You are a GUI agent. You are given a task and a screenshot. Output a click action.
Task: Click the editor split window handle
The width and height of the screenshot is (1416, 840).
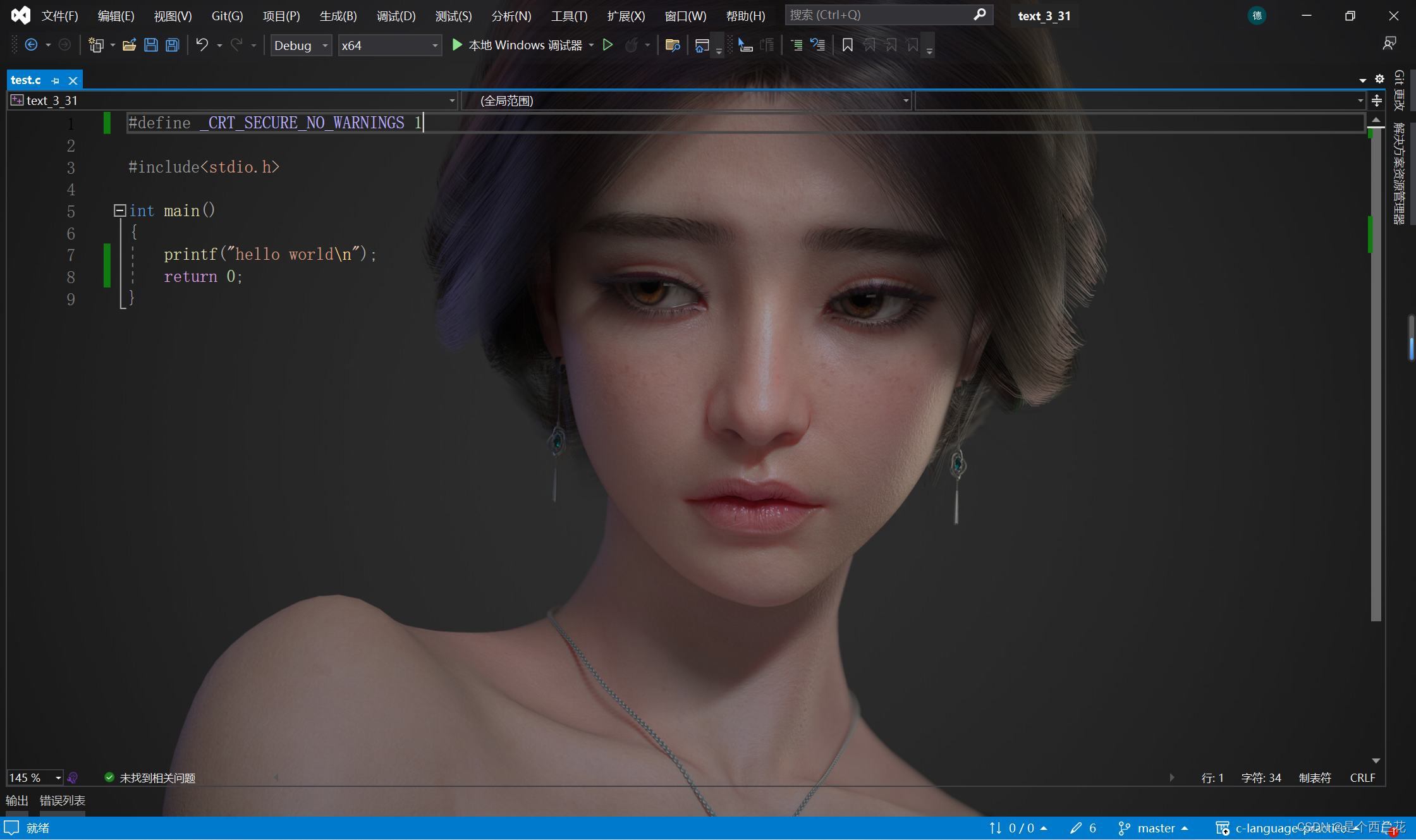pyautogui.click(x=1376, y=100)
